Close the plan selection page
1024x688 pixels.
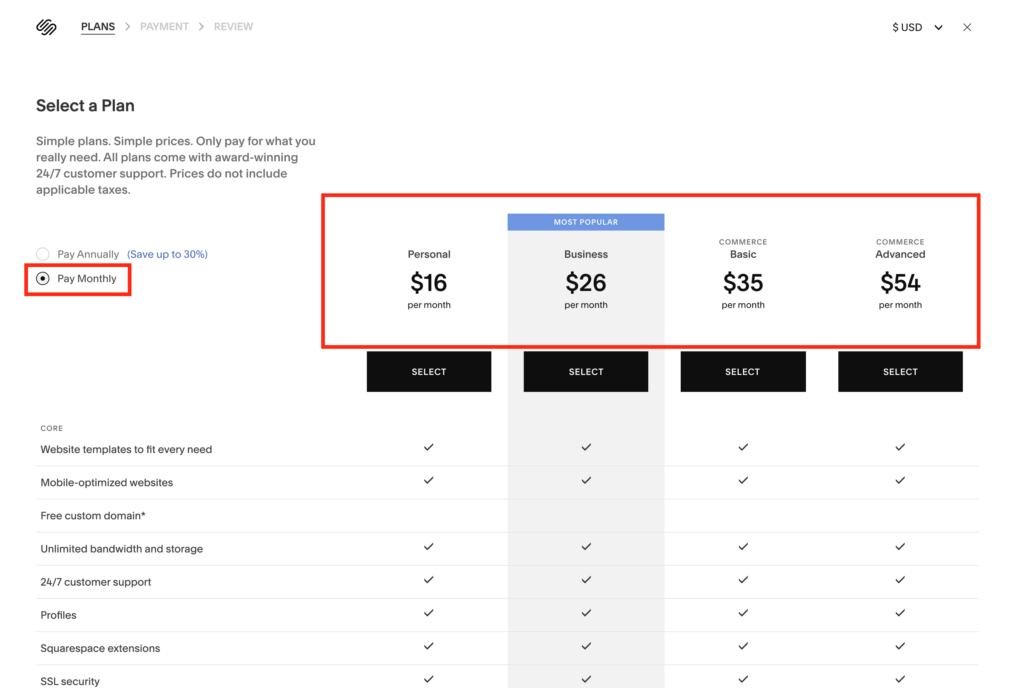pyautogui.click(x=967, y=27)
